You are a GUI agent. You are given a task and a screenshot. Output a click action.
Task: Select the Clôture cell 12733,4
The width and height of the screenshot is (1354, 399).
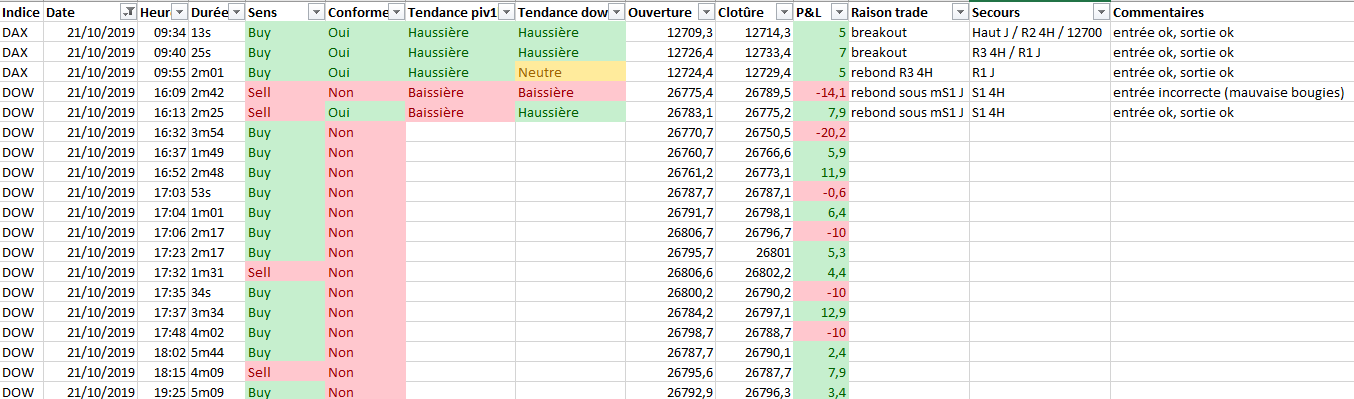pos(755,52)
